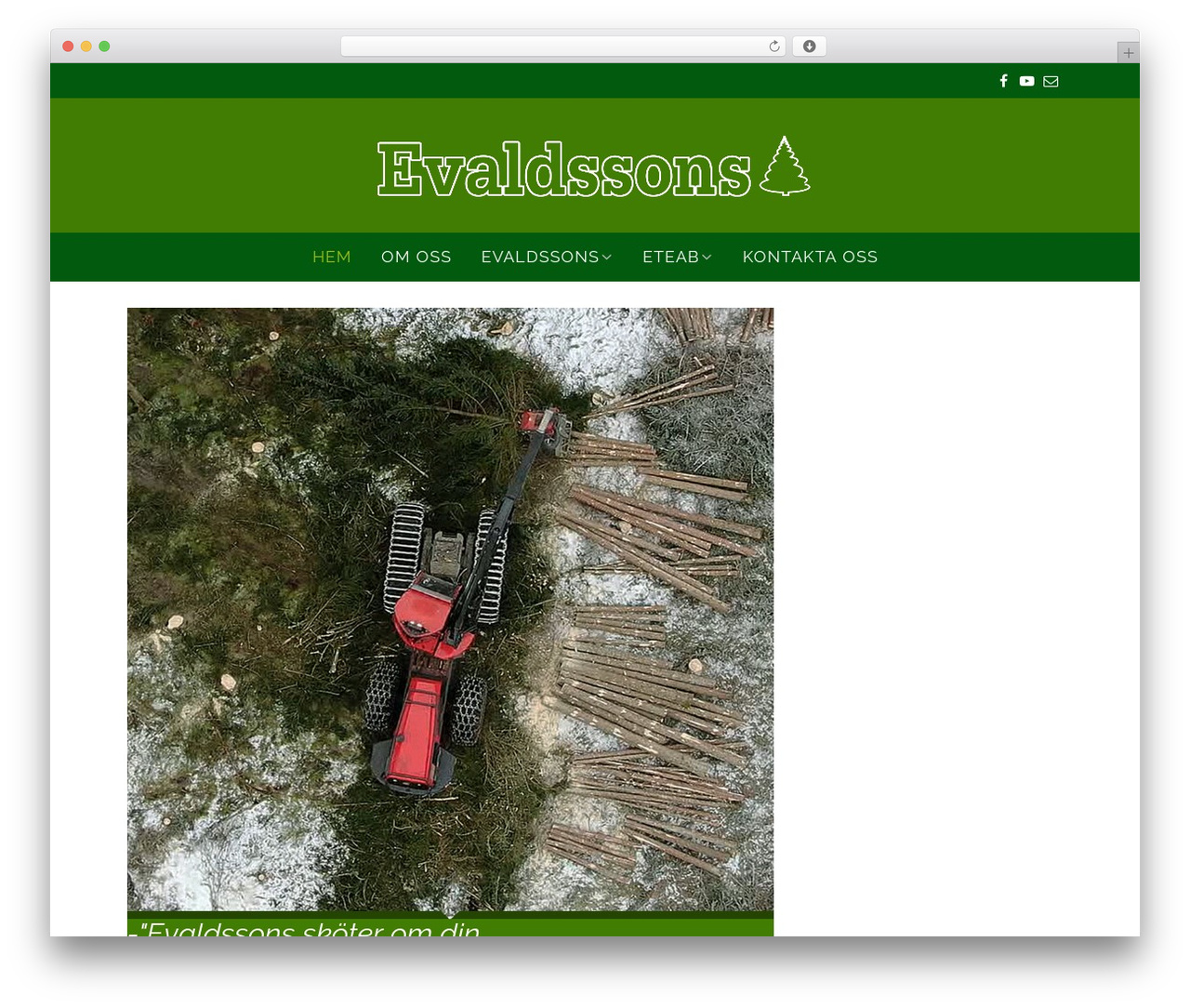Open the YouTube channel icon
Screen dimensions: 1190x1008
1026,81
